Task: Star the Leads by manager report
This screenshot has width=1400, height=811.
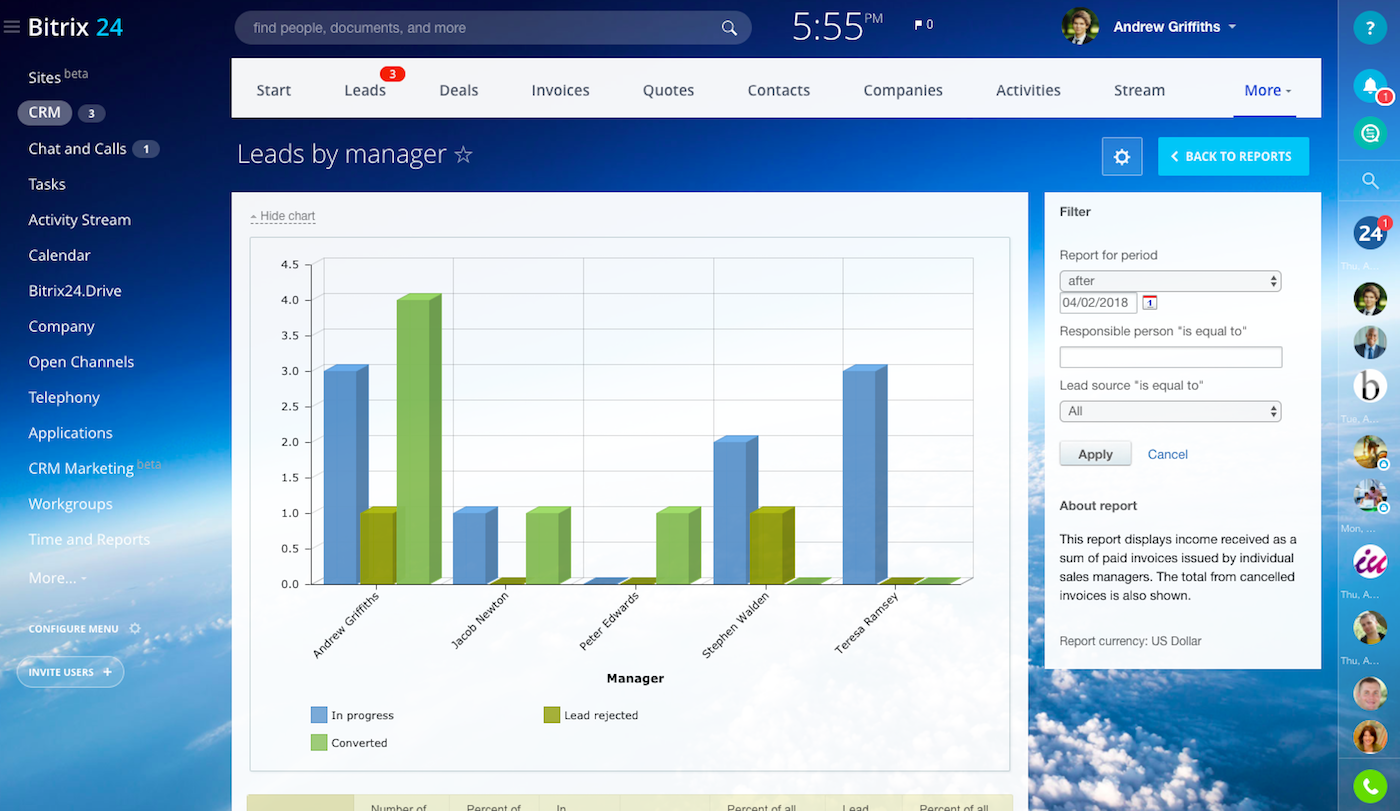Action: click(463, 155)
